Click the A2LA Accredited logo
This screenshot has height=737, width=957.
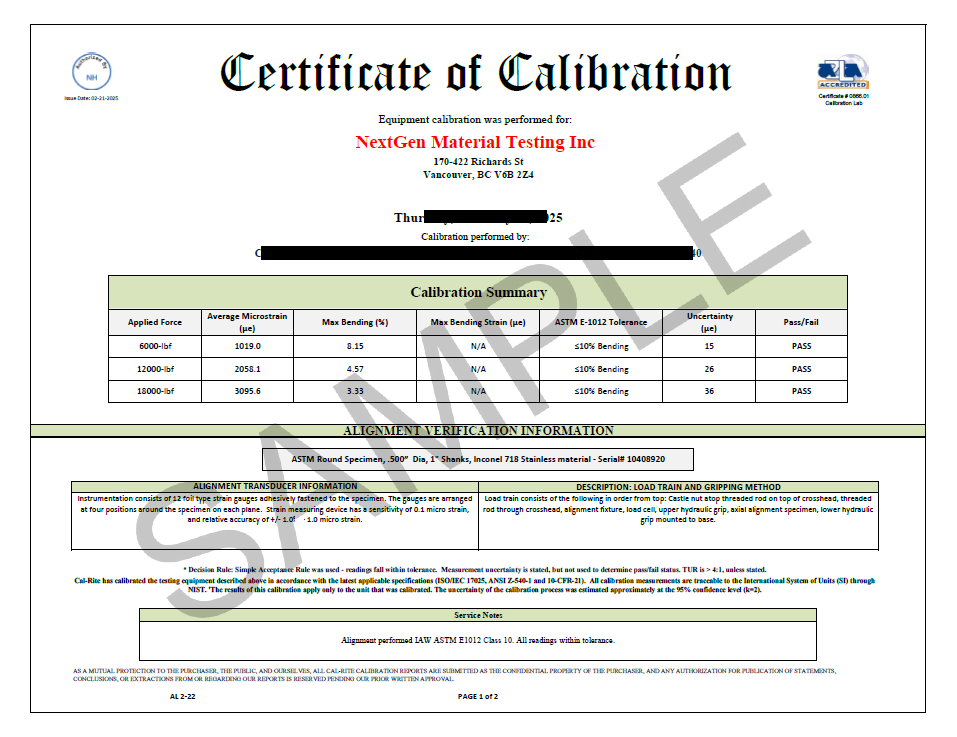coord(843,72)
